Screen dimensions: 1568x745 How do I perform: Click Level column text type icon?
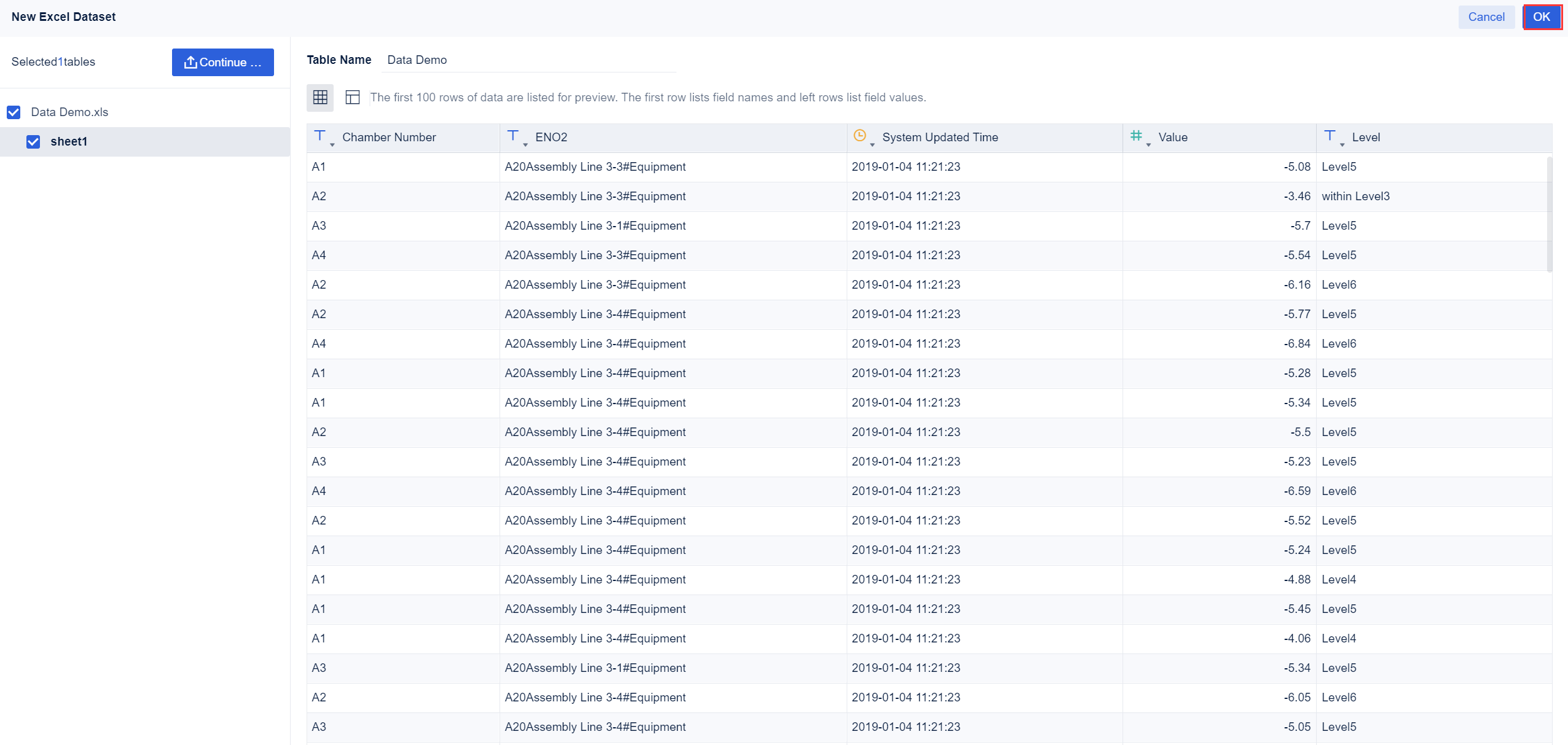tap(1330, 136)
